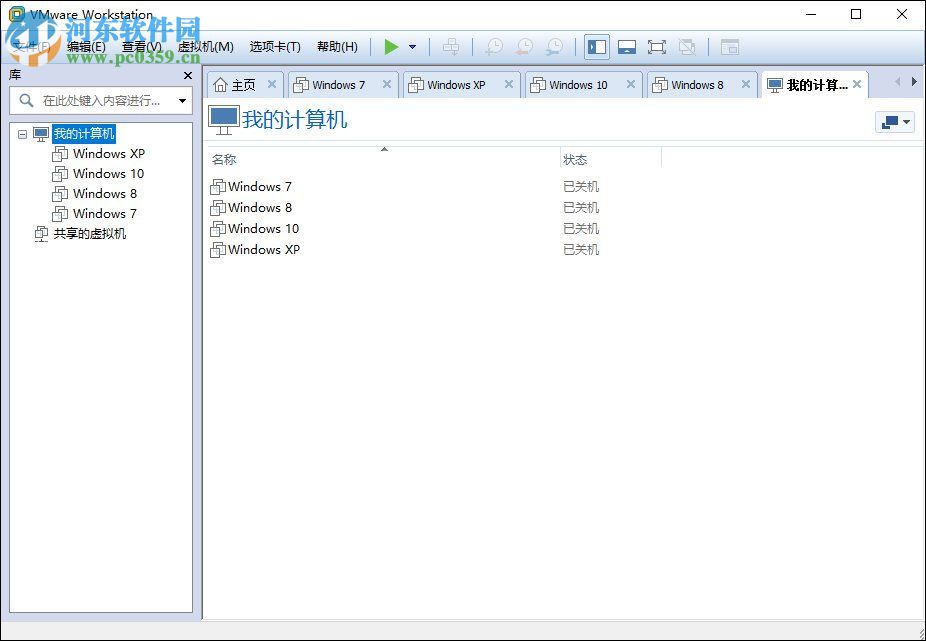Open the library search filter dropdown
The width and height of the screenshot is (926, 641).
pos(182,100)
